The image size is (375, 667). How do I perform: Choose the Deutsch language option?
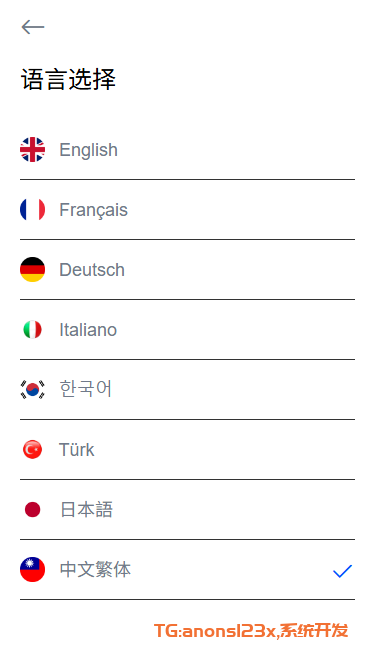click(188, 270)
